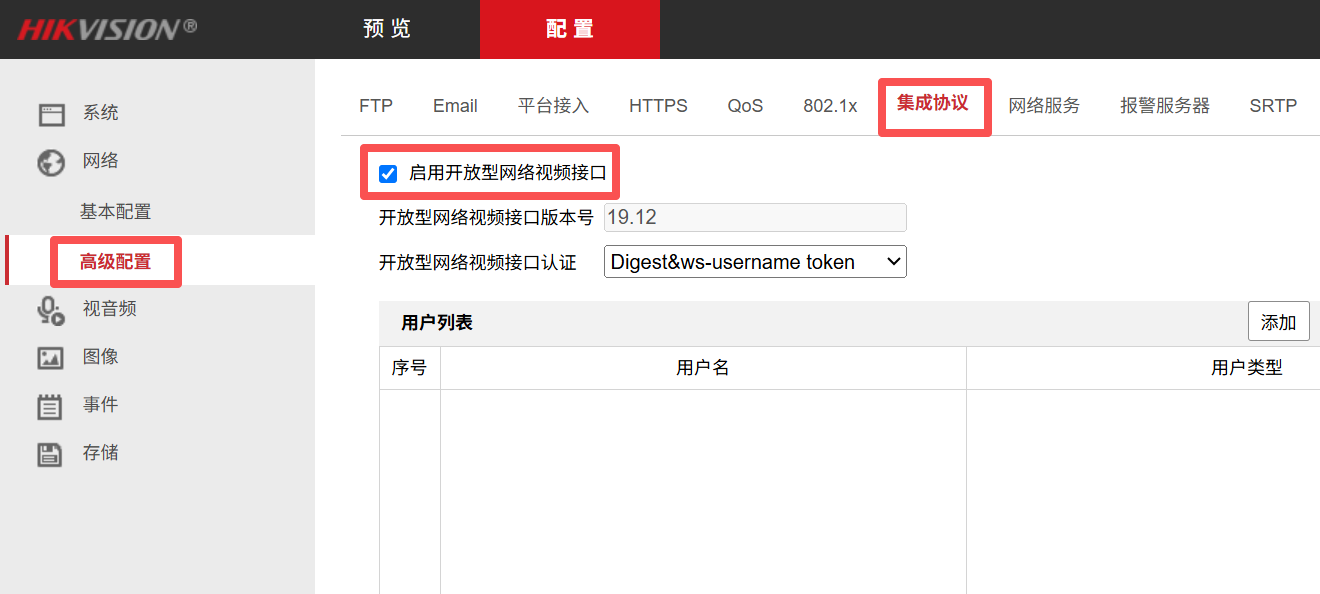
Task: Click the Storage (存储) floppy disk icon
Action: coord(51,454)
